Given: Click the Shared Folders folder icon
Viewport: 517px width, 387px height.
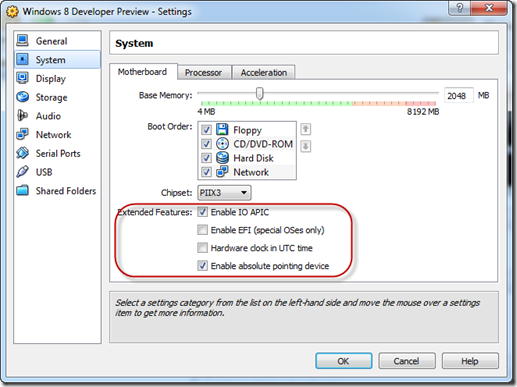Looking at the screenshot, I should 23,190.
